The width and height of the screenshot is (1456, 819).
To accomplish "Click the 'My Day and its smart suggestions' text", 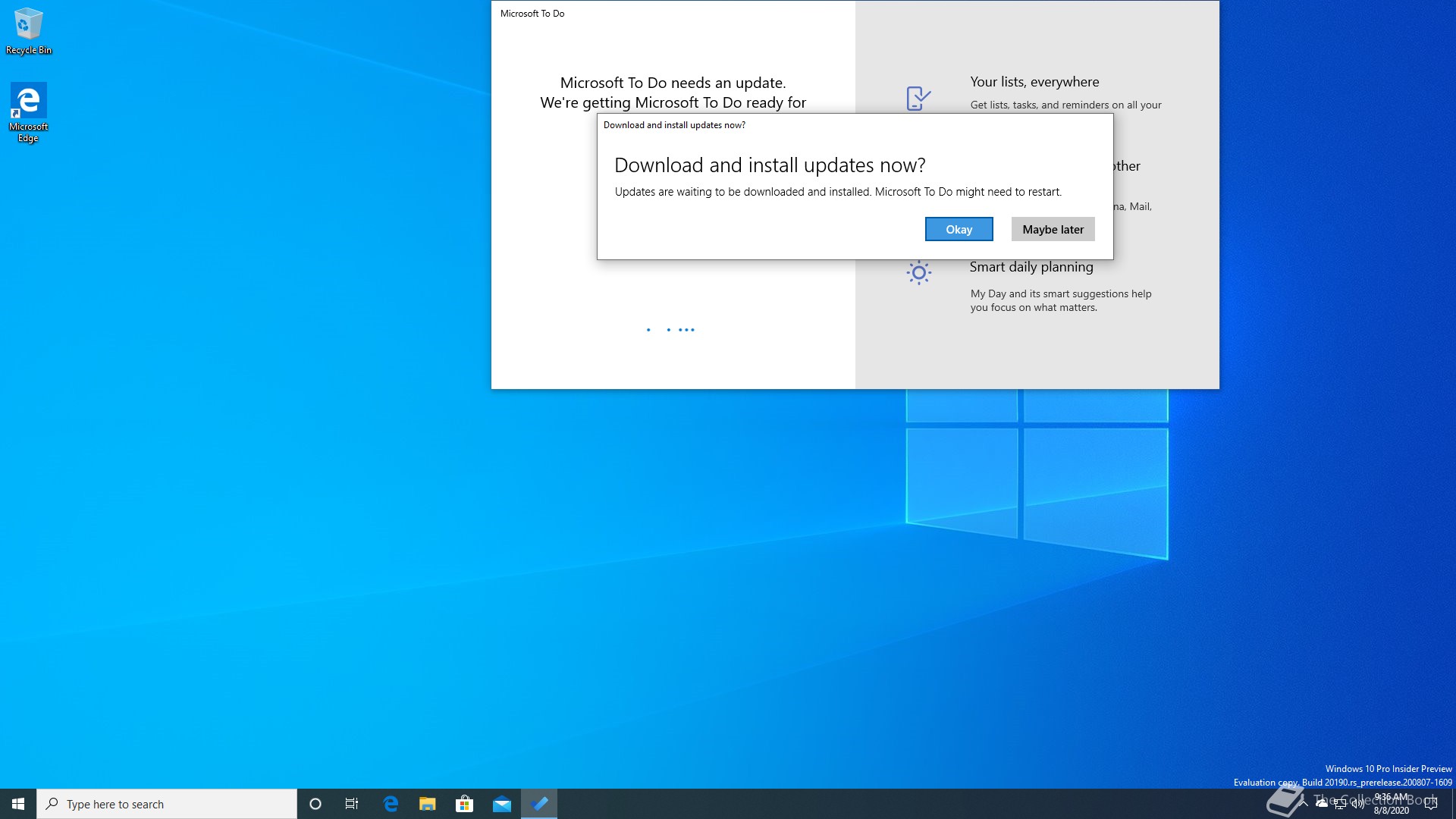I will coord(1061,300).
